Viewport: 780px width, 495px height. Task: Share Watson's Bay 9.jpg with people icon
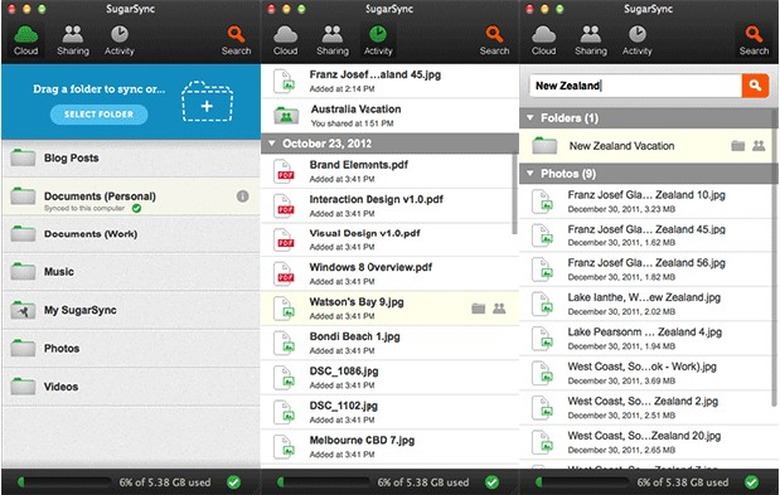pyautogui.click(x=499, y=308)
